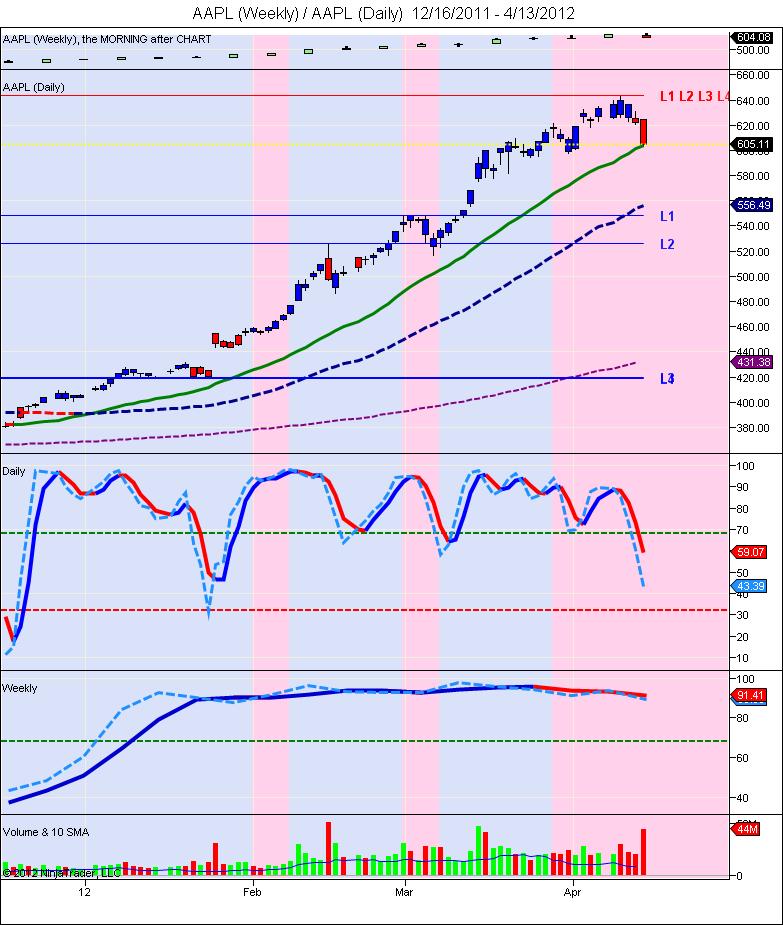The height and width of the screenshot is (925, 783).
Task: Click the 605.11 current price marker
Action: pos(752,144)
